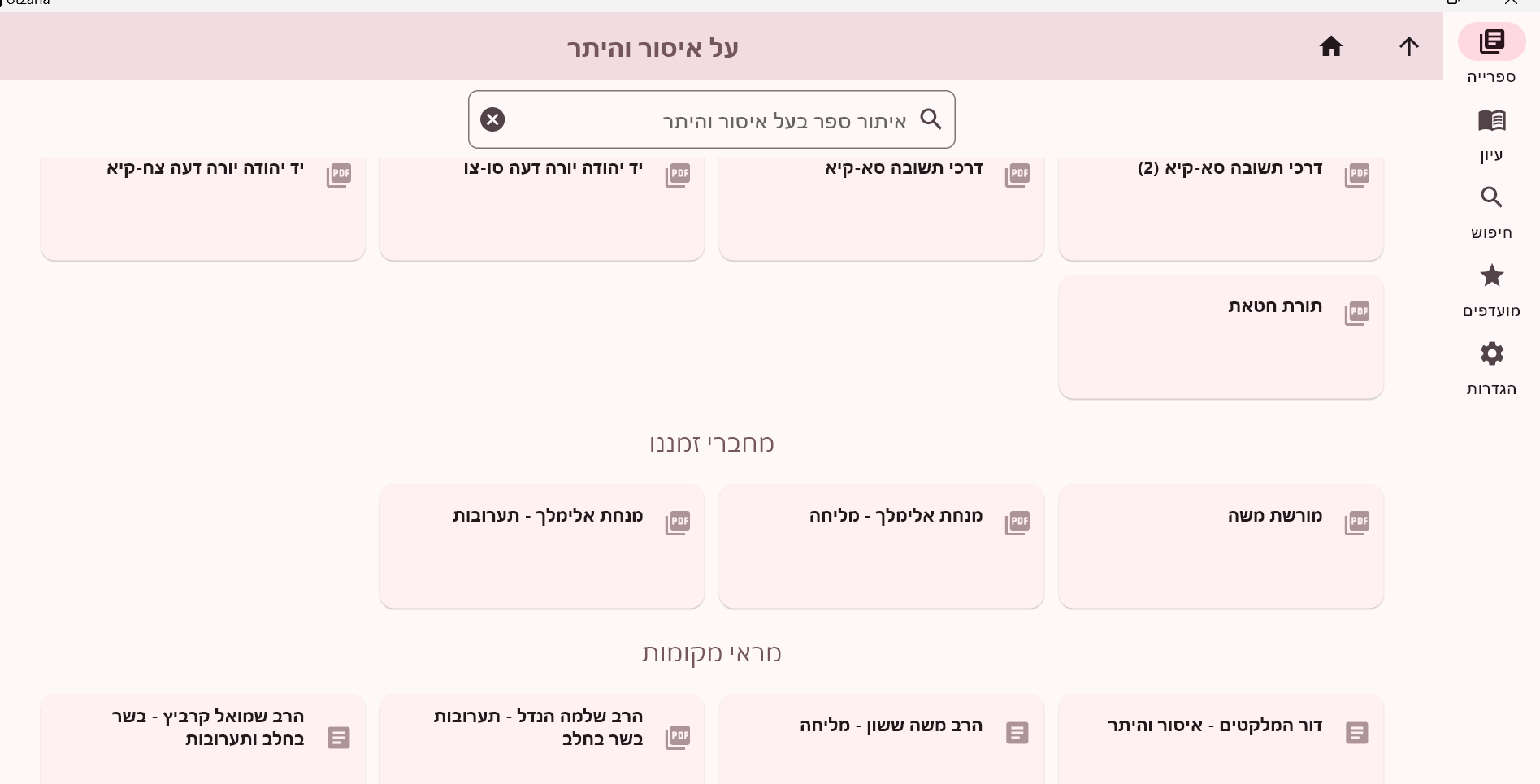The image size is (1540, 784).
Task: Open מנחת אלימלך - מליחה book card
Action: (x=881, y=546)
